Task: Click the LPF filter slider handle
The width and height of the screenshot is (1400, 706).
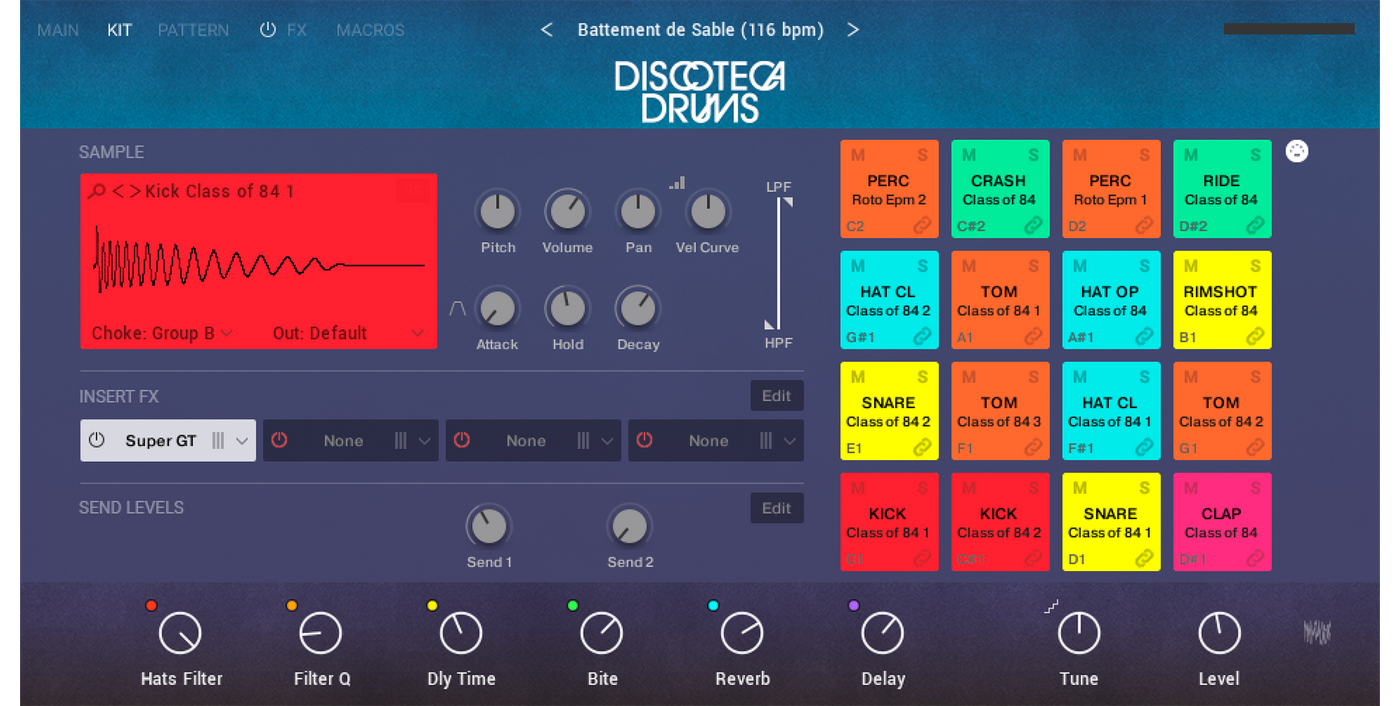Action: [787, 202]
